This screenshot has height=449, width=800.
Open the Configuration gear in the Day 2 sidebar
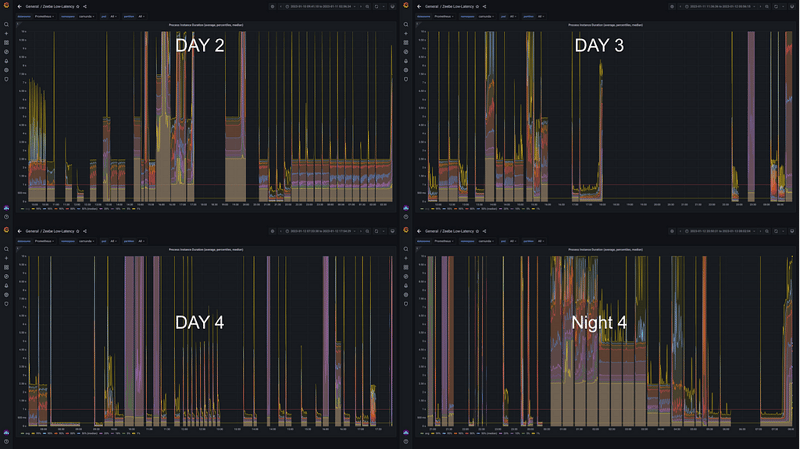tap(7, 70)
